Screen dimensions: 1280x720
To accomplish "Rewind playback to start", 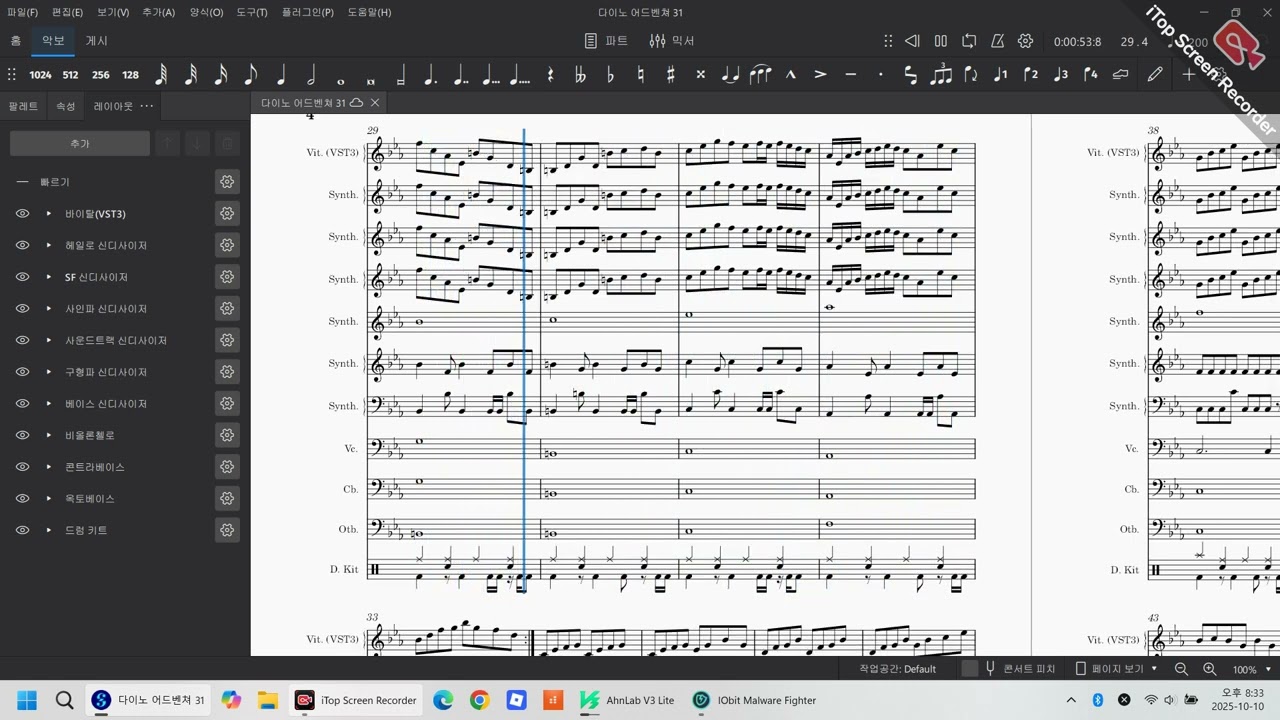I will pyautogui.click(x=912, y=41).
